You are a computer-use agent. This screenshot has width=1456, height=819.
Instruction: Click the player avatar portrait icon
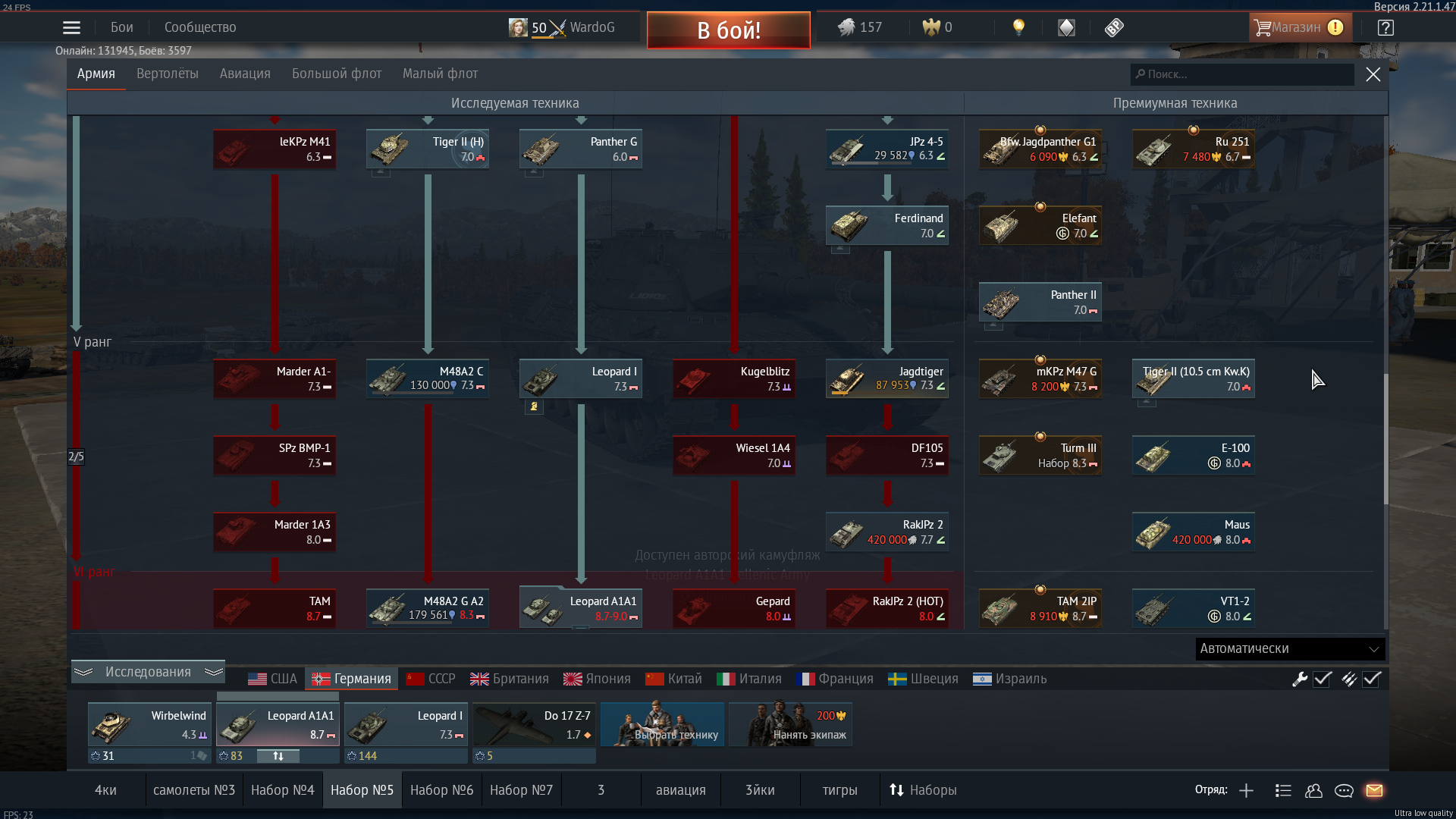pos(518,27)
